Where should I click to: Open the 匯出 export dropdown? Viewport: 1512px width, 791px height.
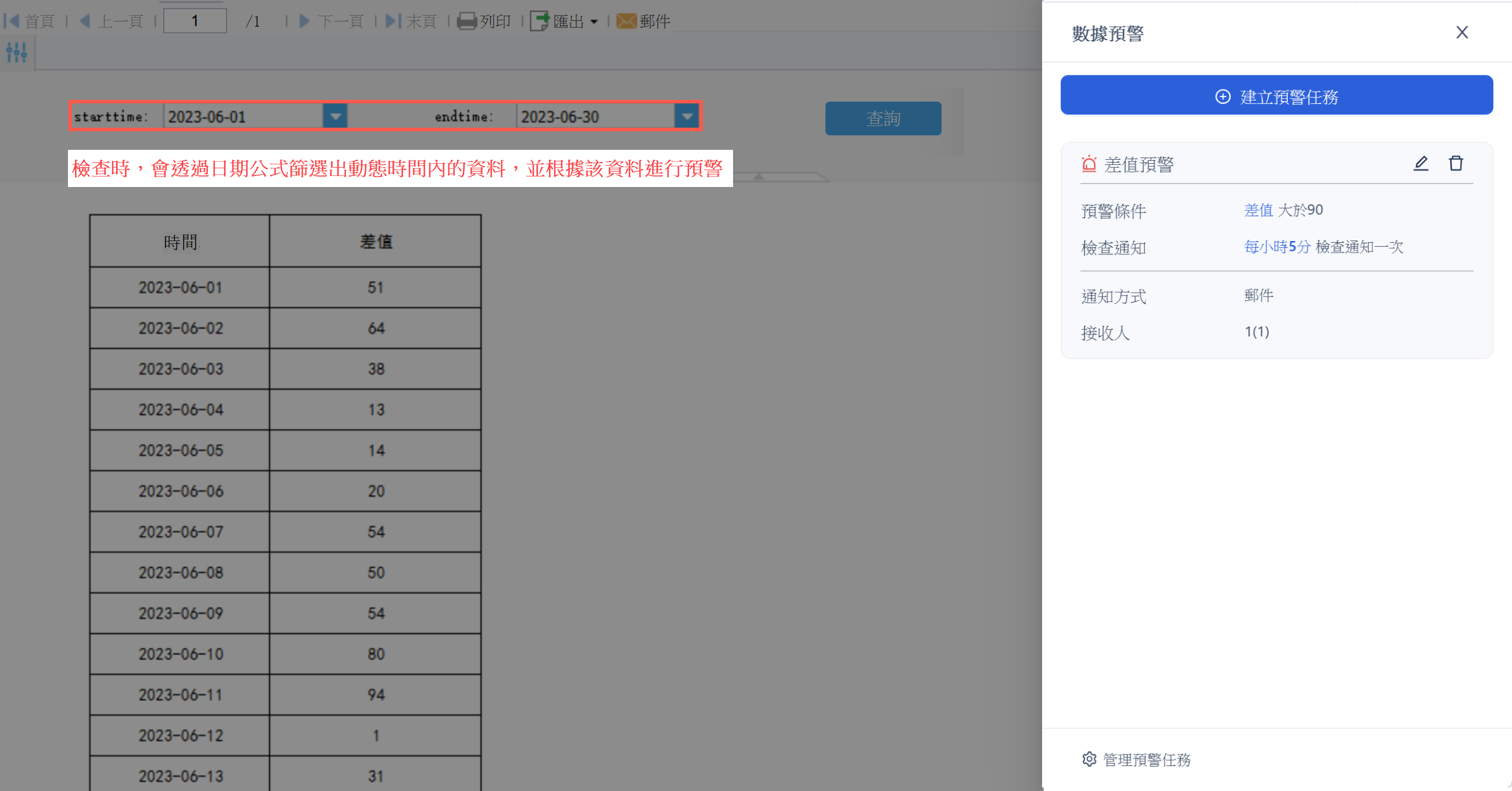click(564, 21)
